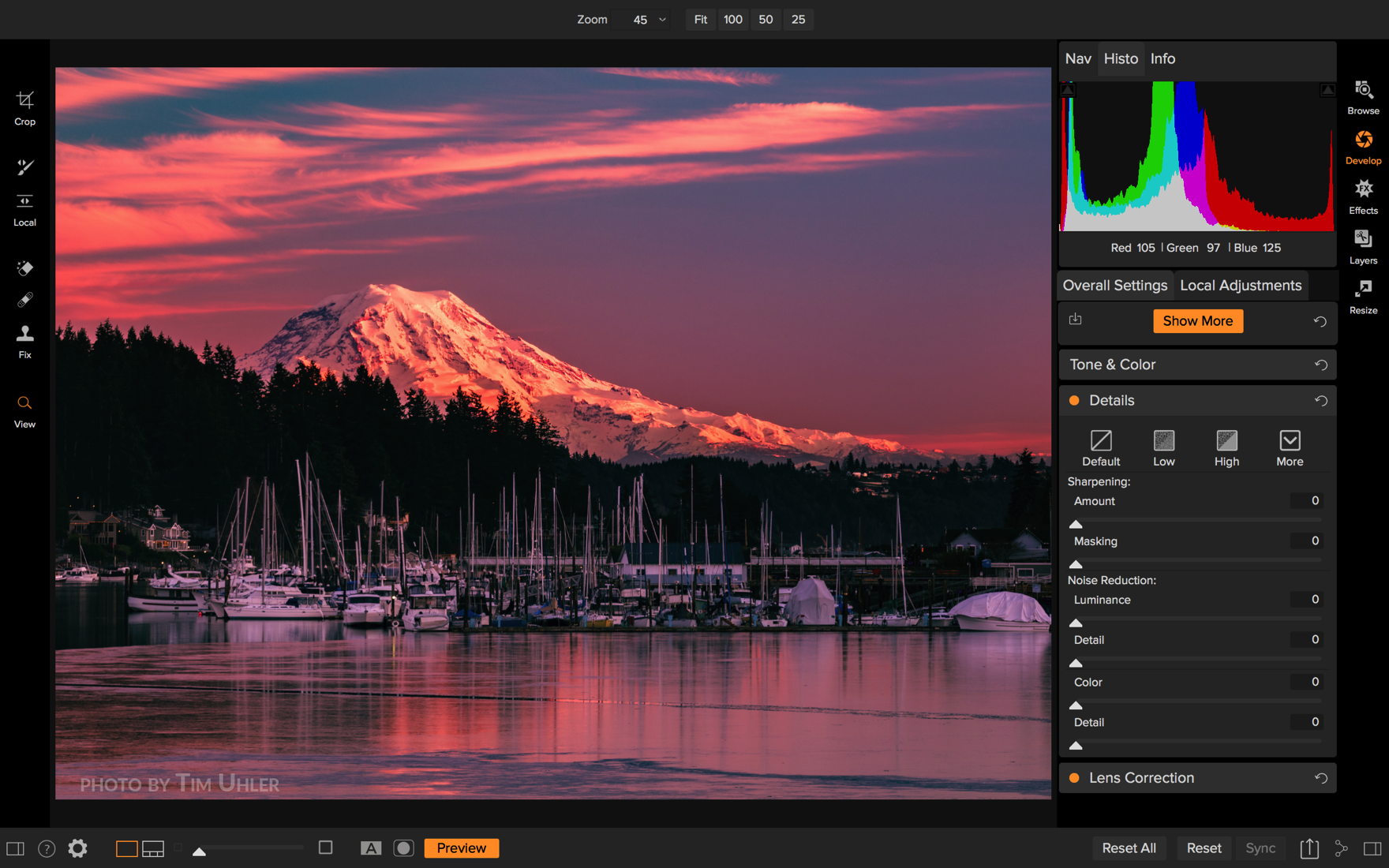The width and height of the screenshot is (1389, 868).
Task: Switch to the Histo tab
Action: (1121, 58)
